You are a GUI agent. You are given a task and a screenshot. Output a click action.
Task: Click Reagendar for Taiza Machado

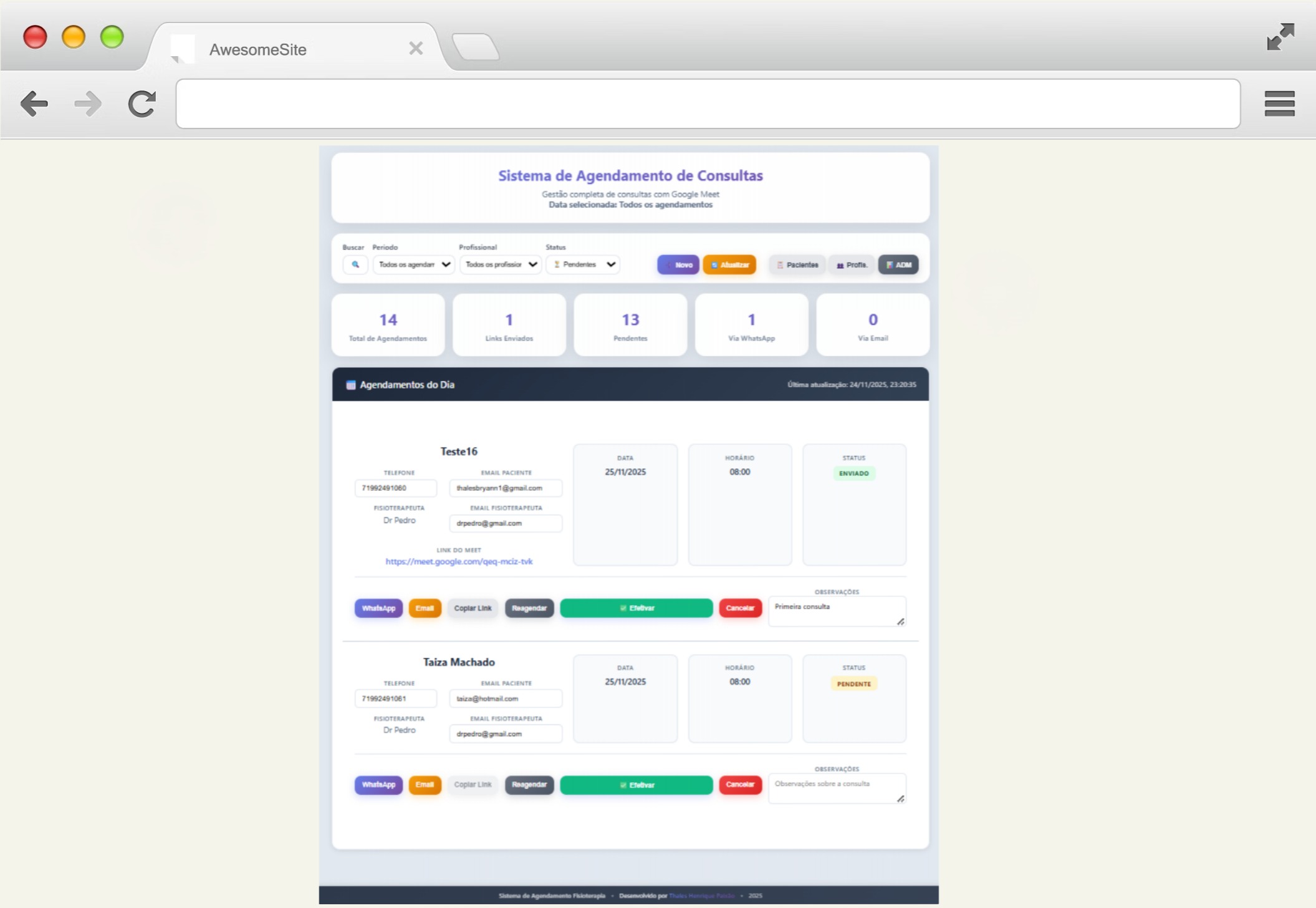(x=529, y=785)
